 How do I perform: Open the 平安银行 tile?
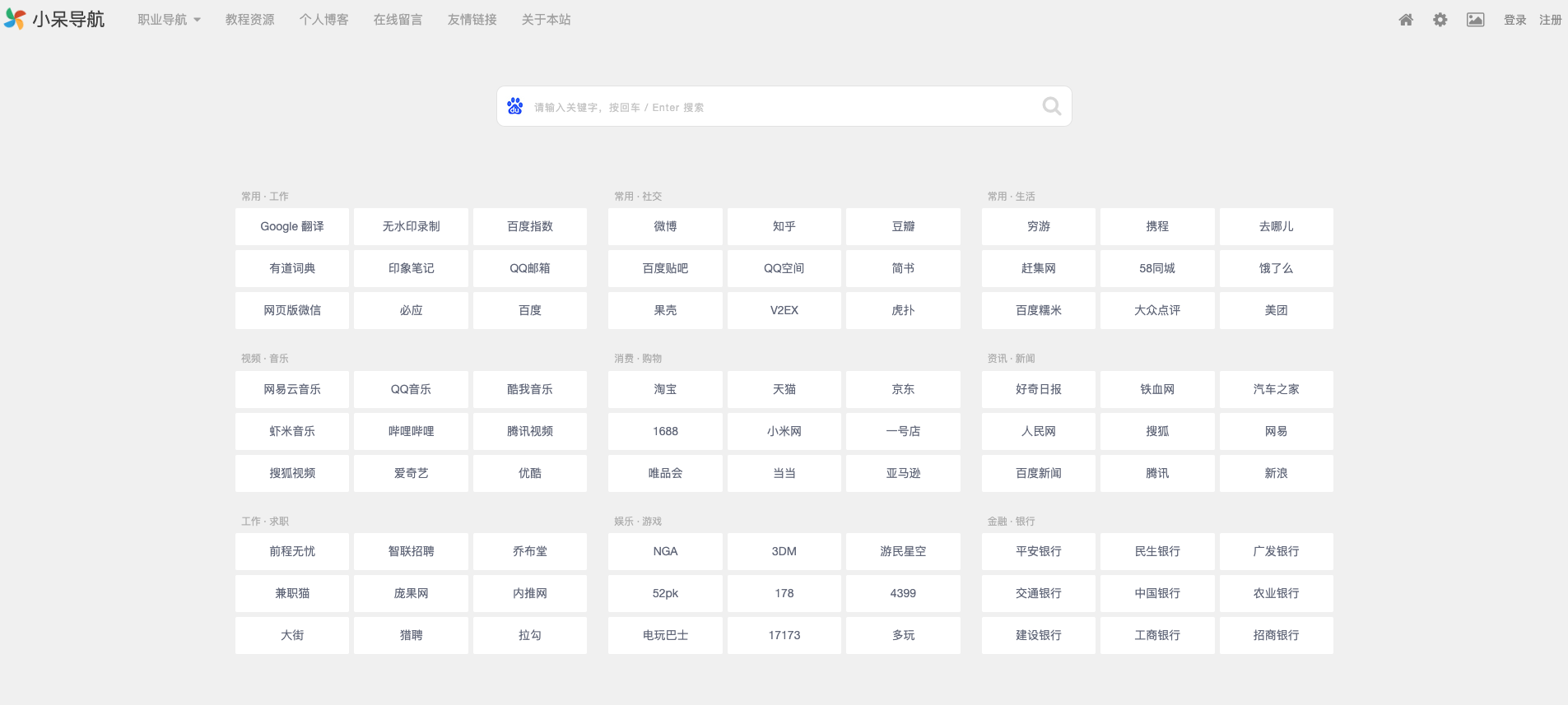[x=1039, y=551]
